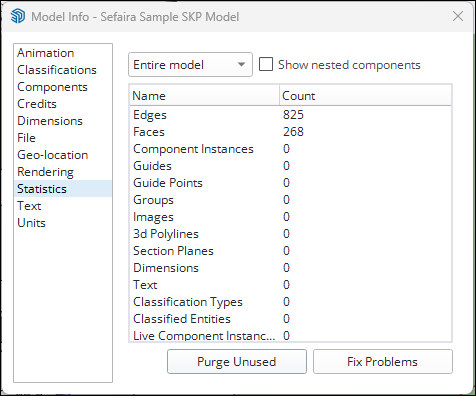476x396 pixels.
Task: Click the SketchUp logo icon in title bar
Action: 18,16
